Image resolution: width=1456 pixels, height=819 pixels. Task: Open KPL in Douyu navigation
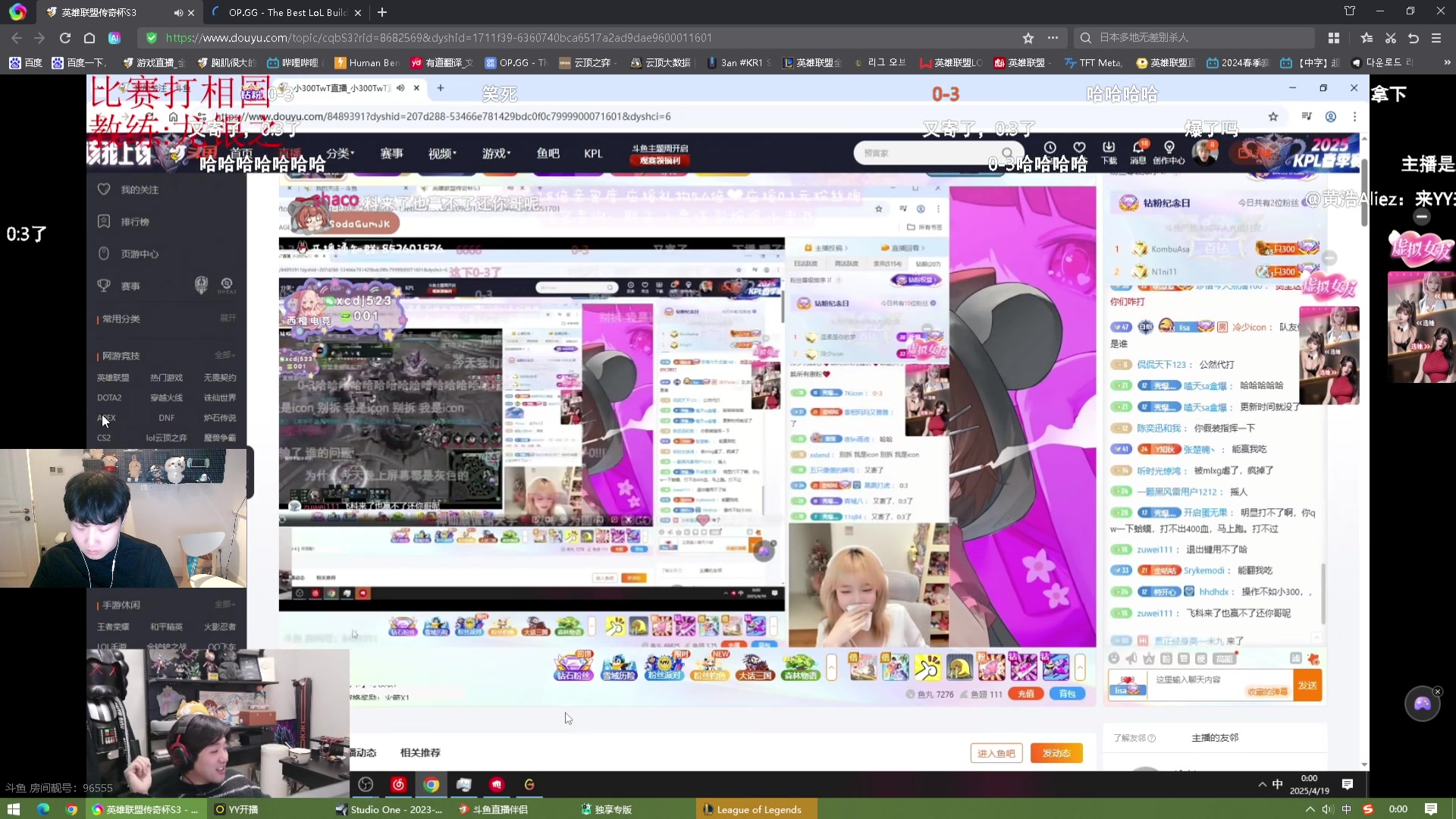point(593,153)
